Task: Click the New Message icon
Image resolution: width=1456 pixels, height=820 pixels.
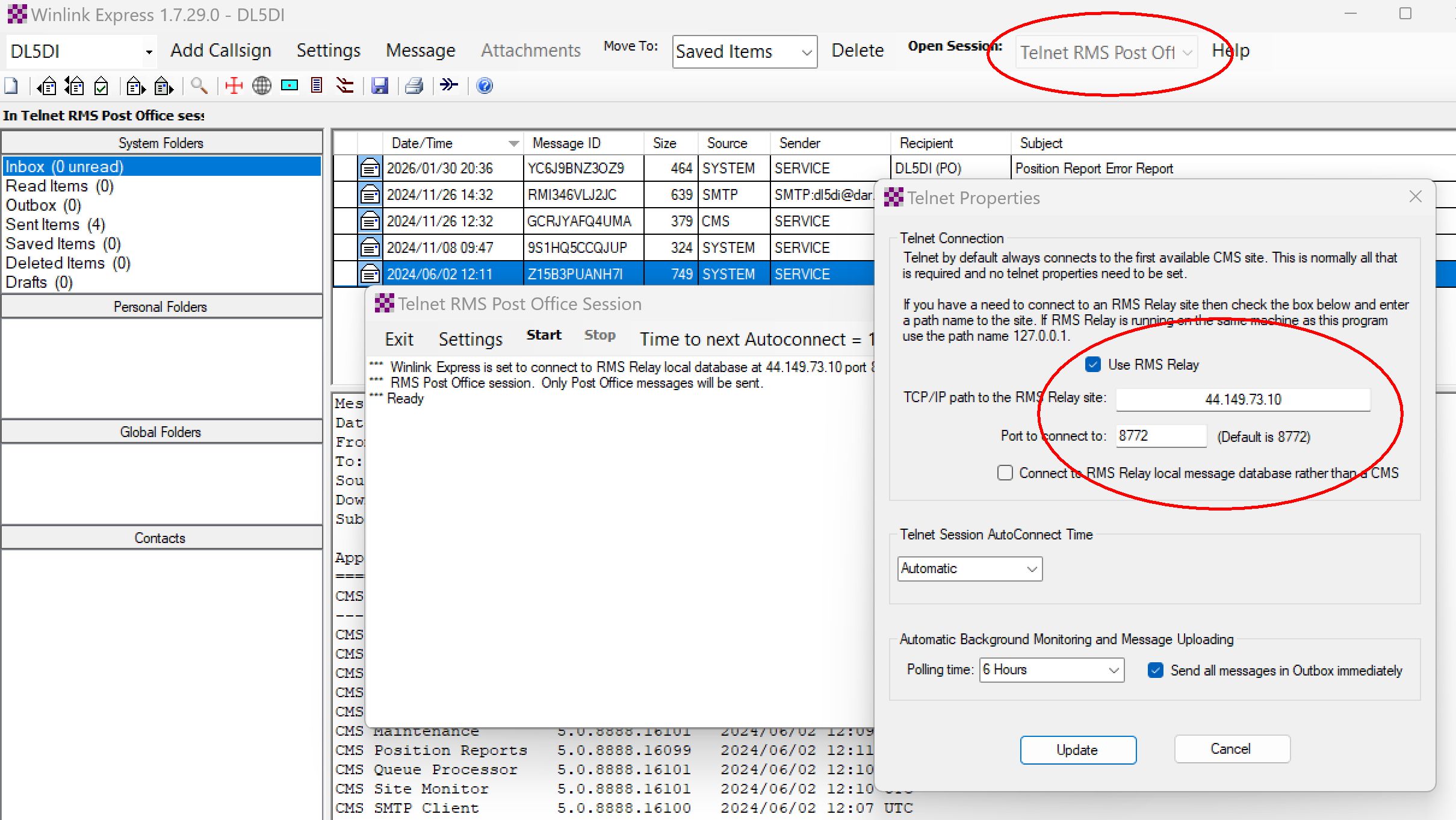Action: click(x=11, y=86)
